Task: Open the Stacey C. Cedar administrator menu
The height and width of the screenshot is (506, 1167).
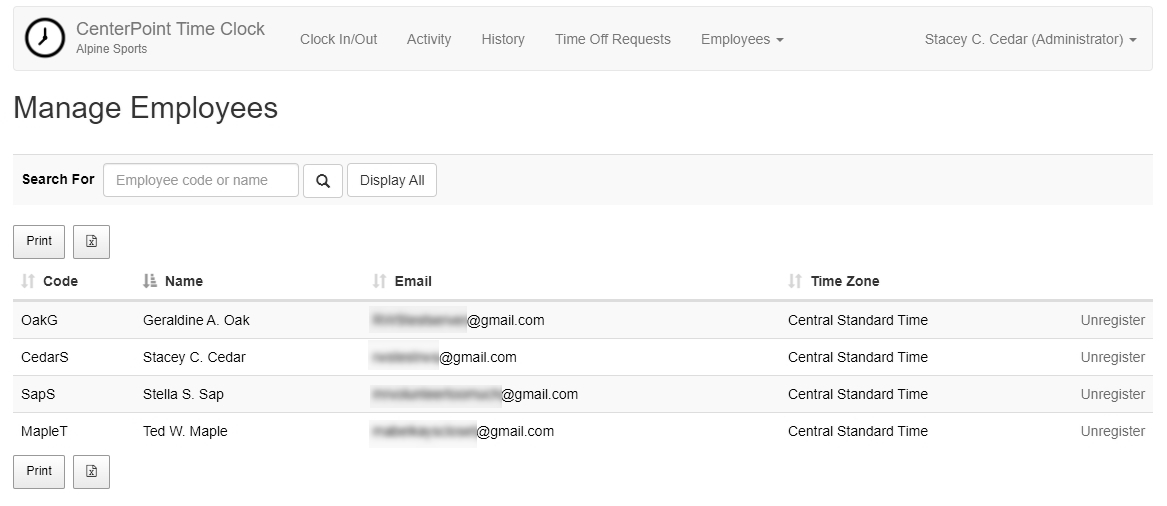Action: tap(1030, 39)
